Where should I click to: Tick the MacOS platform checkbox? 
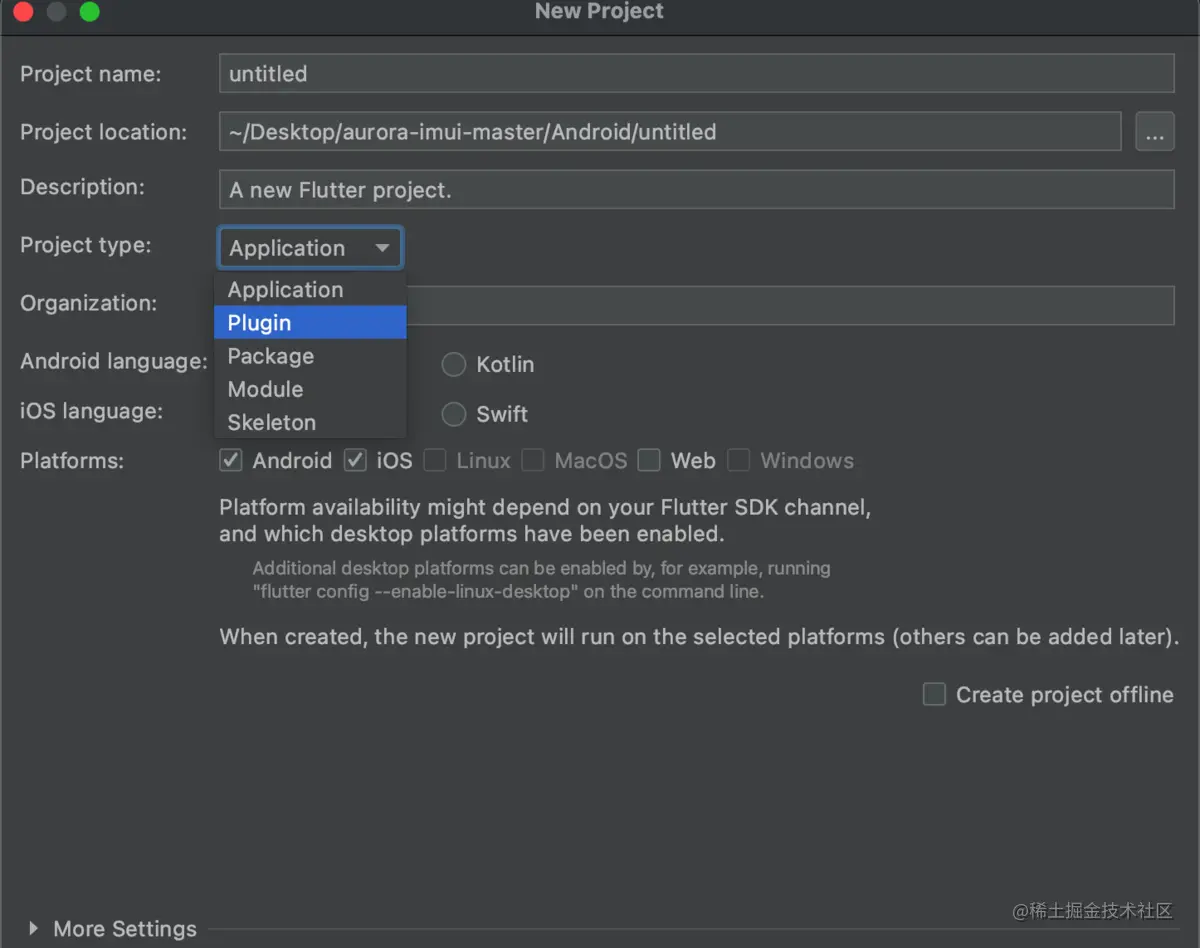pos(533,461)
